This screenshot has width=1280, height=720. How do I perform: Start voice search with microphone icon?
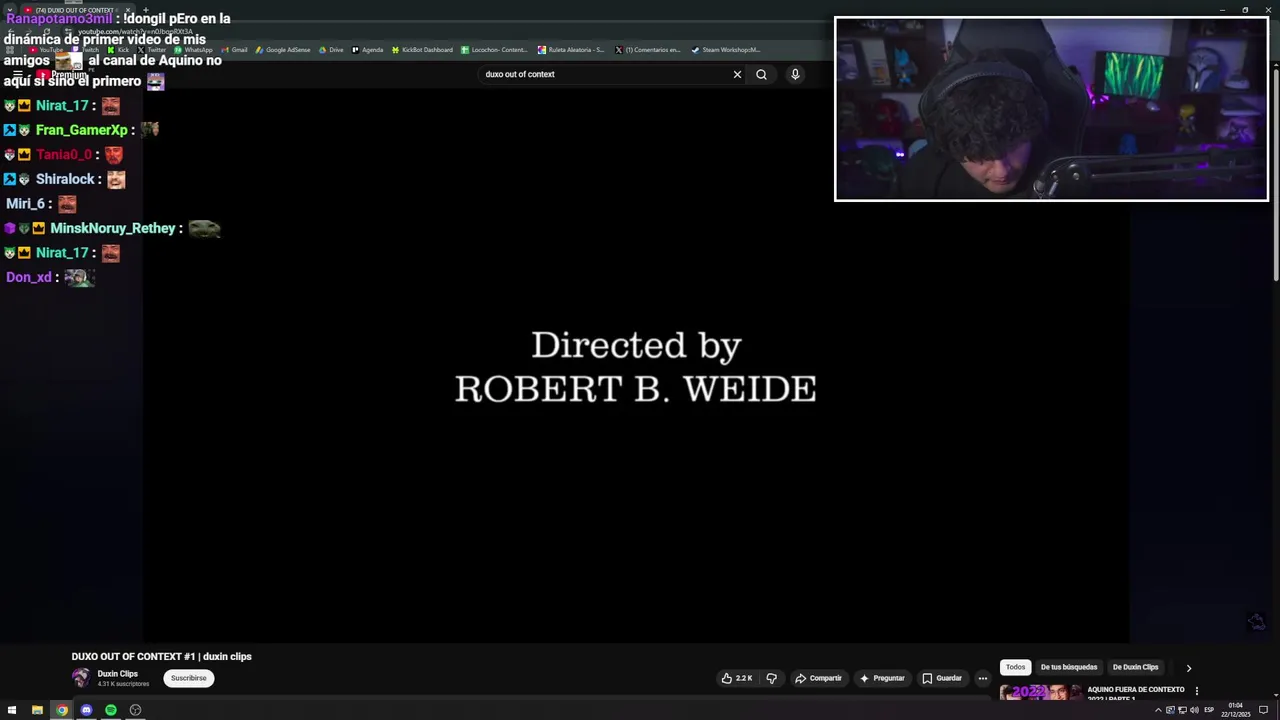(795, 74)
